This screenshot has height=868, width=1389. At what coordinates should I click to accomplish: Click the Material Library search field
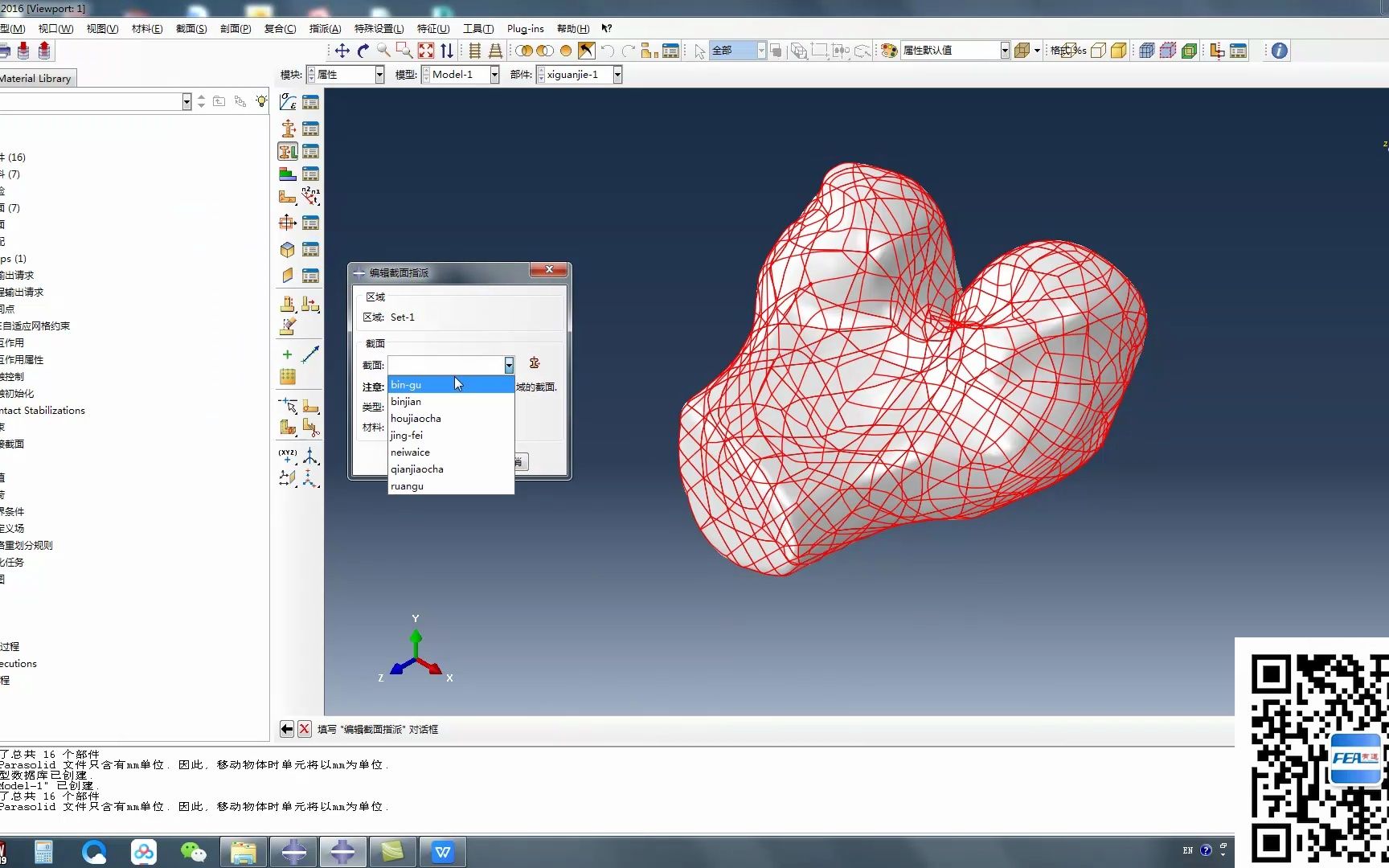pyautogui.click(x=91, y=101)
